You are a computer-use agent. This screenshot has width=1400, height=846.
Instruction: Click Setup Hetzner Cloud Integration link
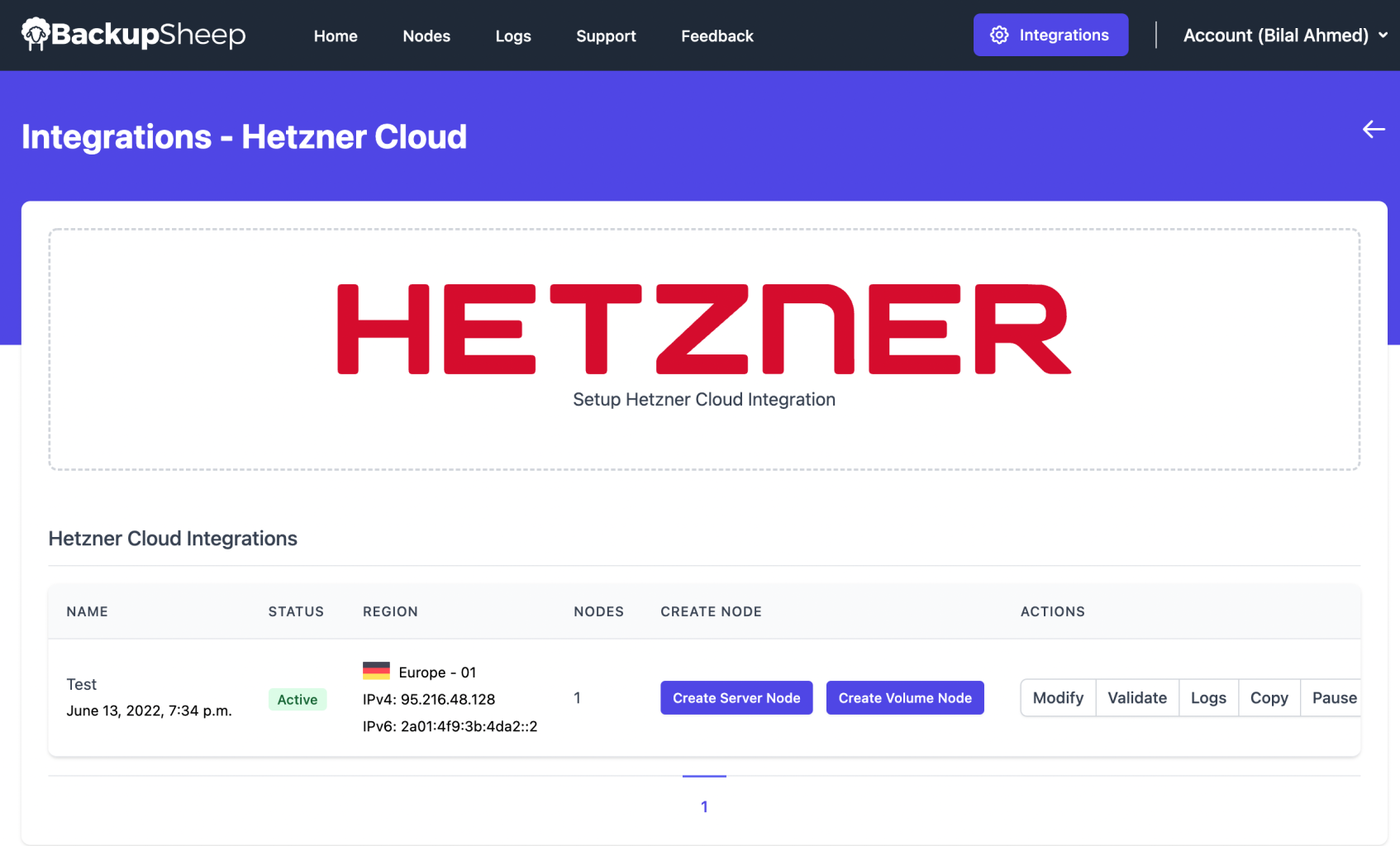[704, 400]
